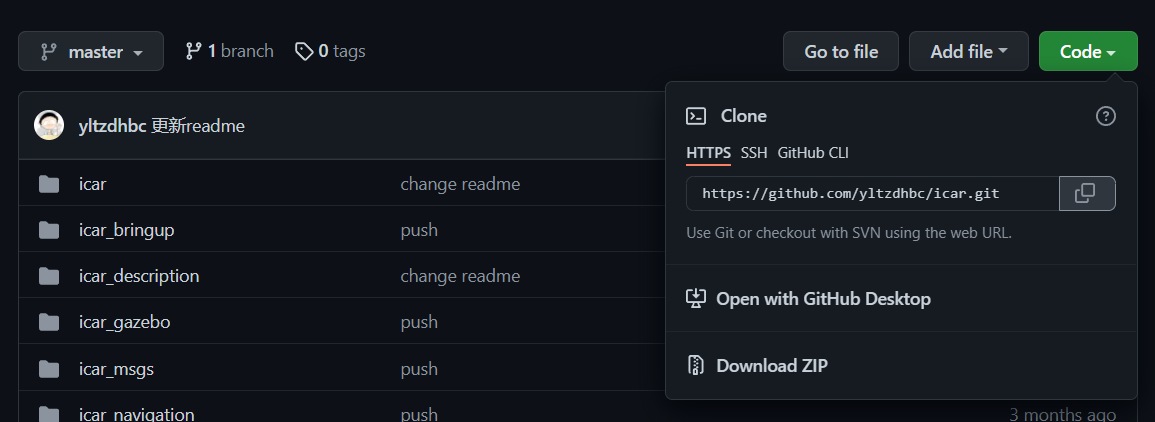The width and height of the screenshot is (1155, 422).
Task: Click the GitHub Desktop icon
Action: point(696,298)
